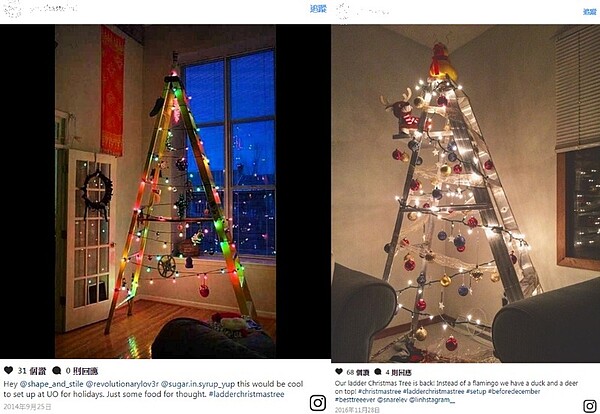Image resolution: width=600 pixels, height=414 pixels.
Task: Open comments bubble on the left post
Action: (57, 370)
